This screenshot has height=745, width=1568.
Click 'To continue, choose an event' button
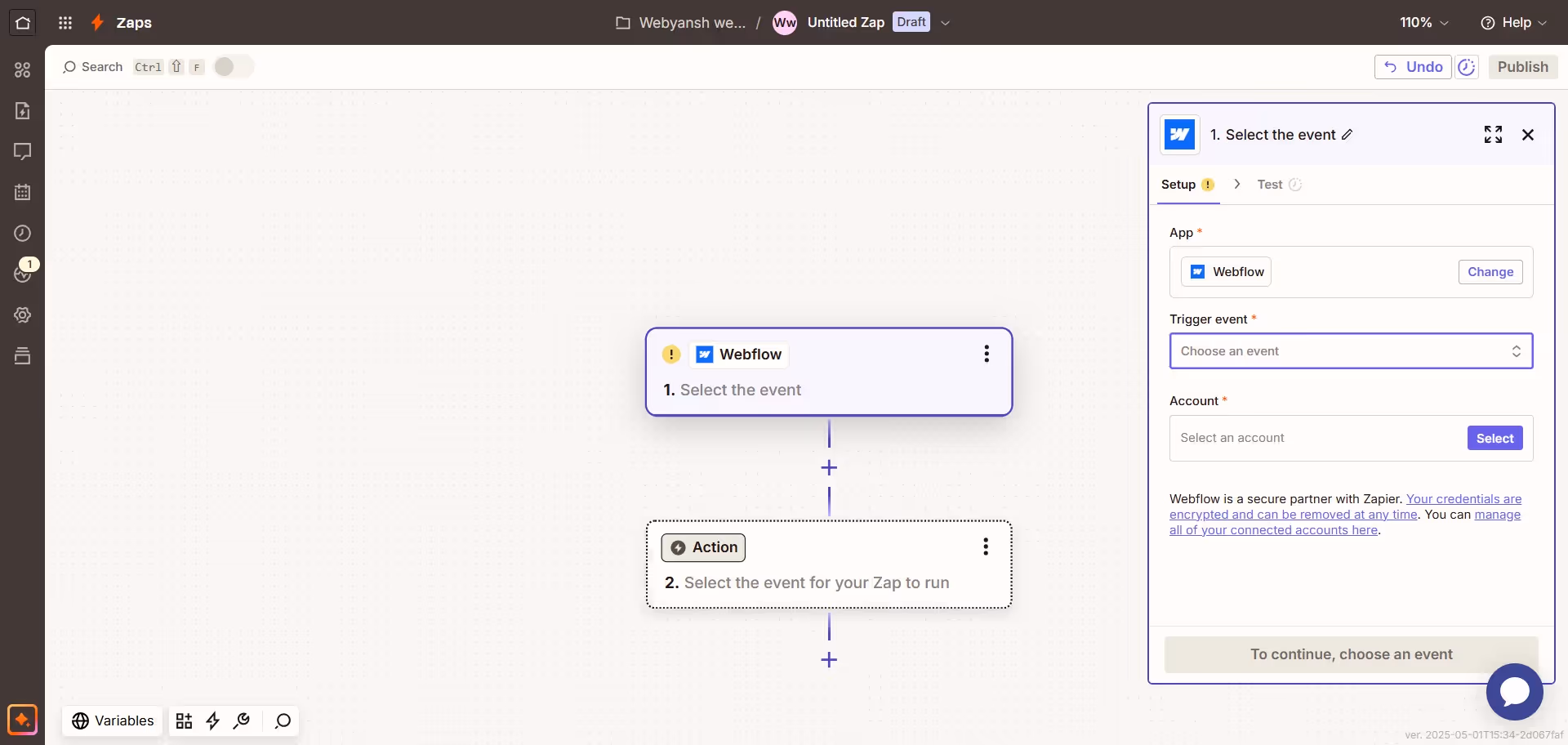click(1351, 654)
